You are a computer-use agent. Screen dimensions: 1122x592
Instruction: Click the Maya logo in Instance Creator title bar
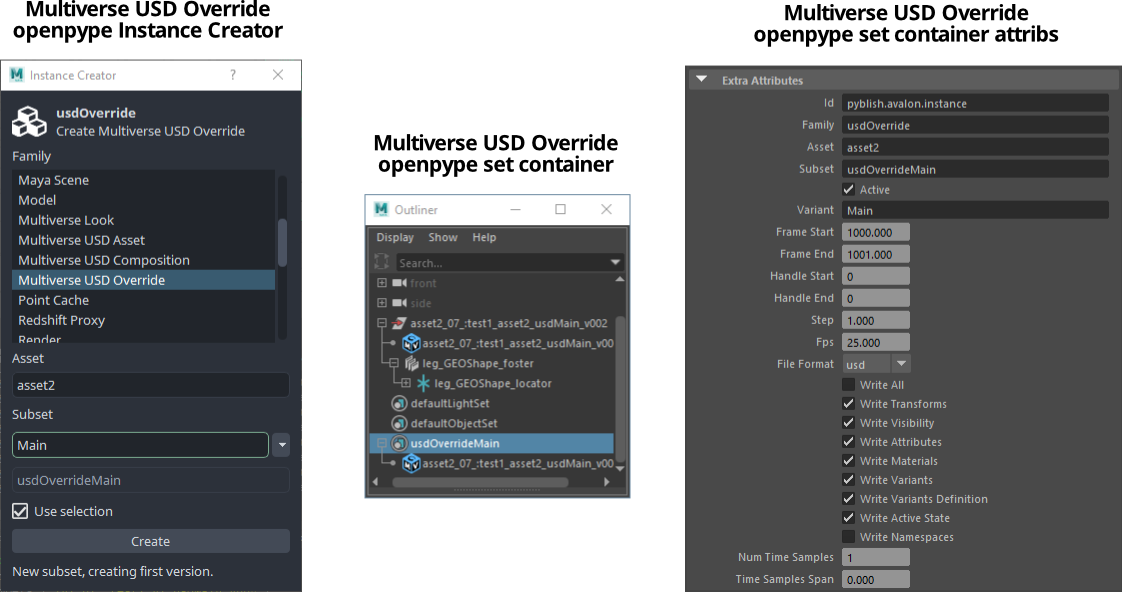[17, 74]
